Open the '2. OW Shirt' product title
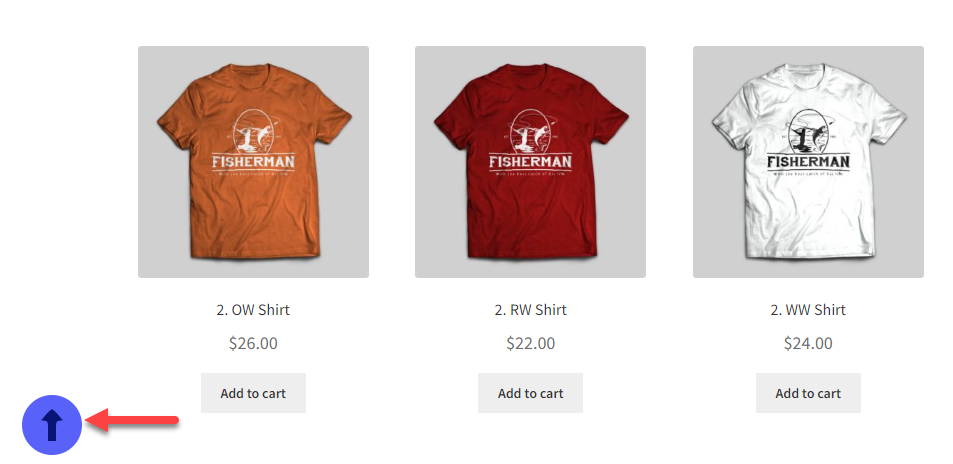953x464 pixels. coord(253,310)
